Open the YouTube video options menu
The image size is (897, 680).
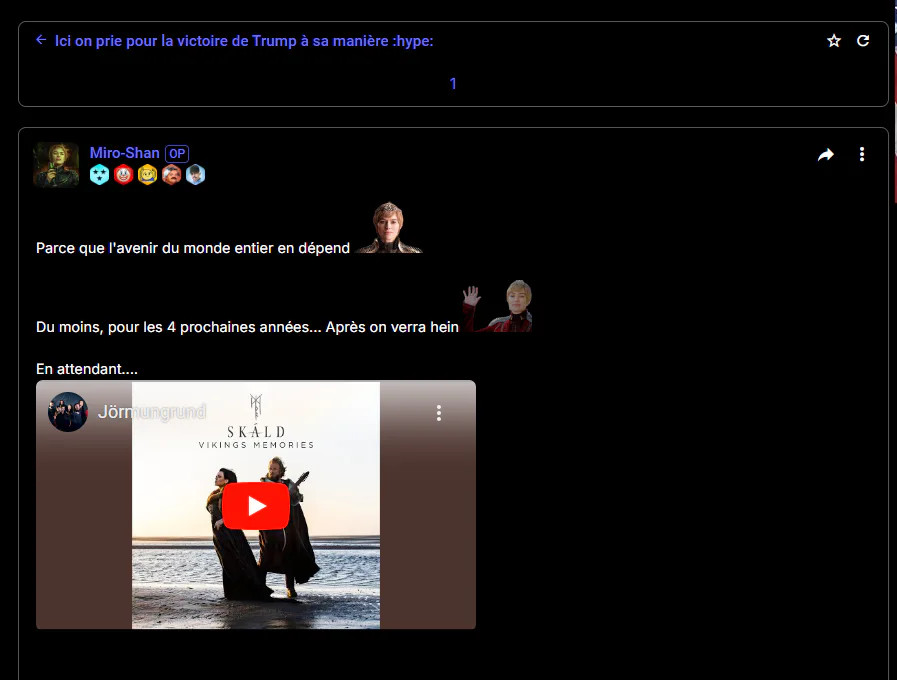tap(439, 413)
